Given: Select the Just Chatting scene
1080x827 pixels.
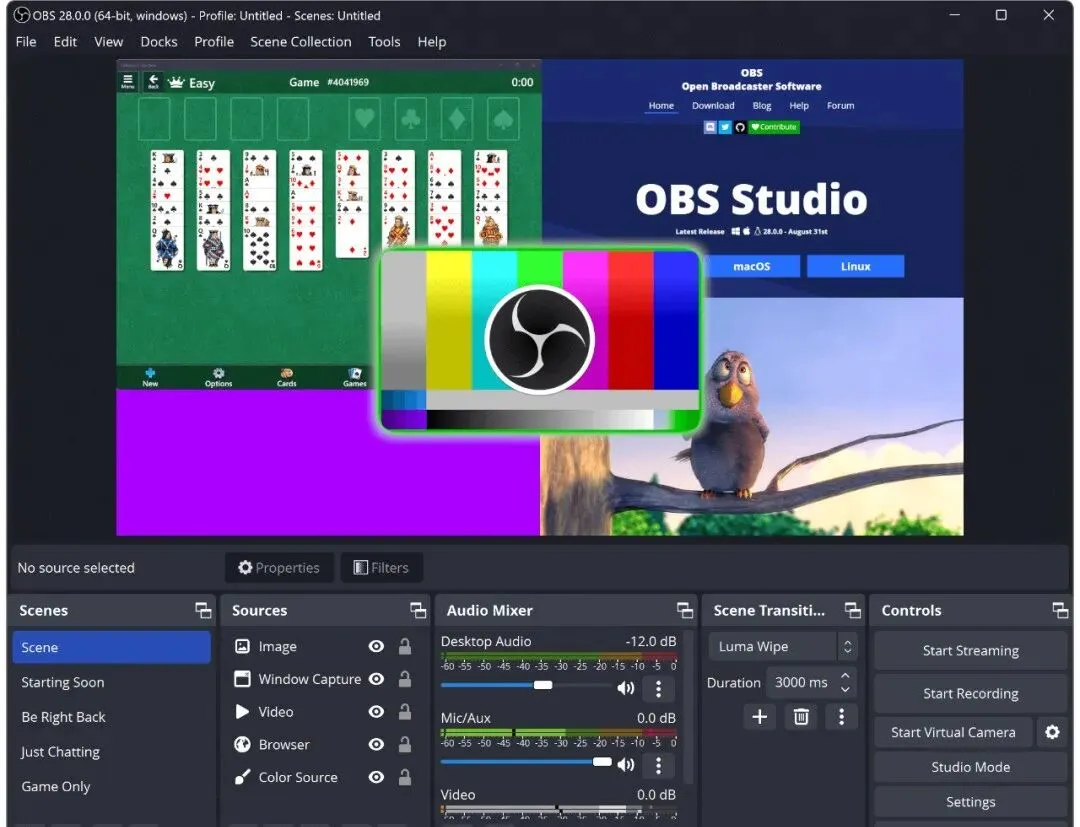Looking at the screenshot, I should [x=112, y=752].
